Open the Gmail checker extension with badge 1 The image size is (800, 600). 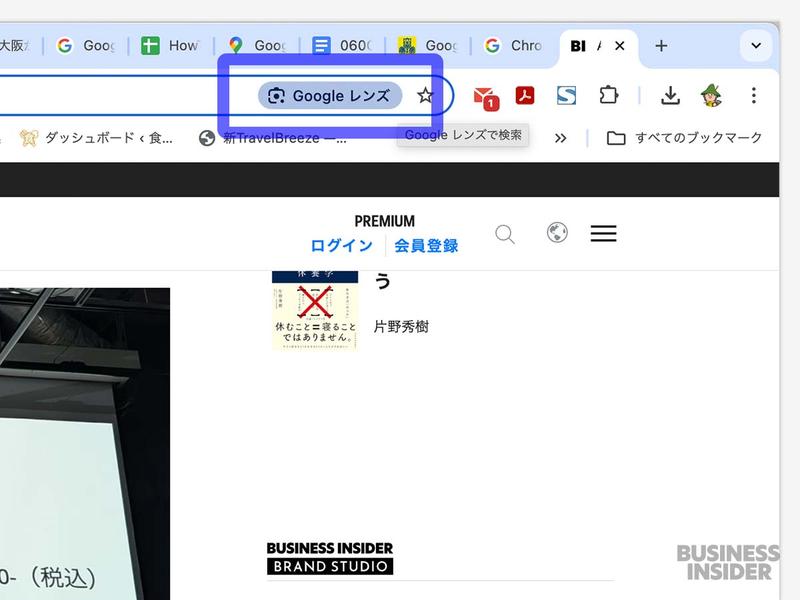[485, 97]
